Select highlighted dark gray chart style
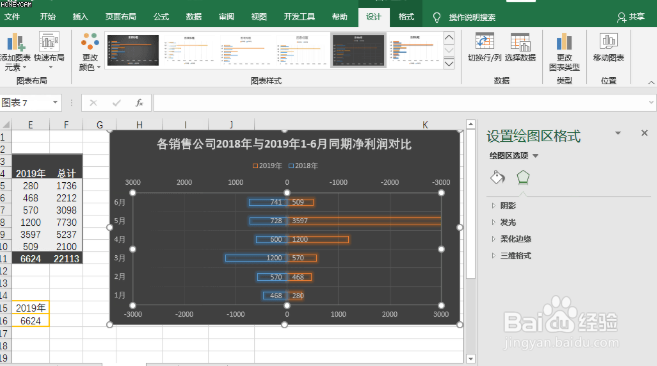 pos(358,50)
